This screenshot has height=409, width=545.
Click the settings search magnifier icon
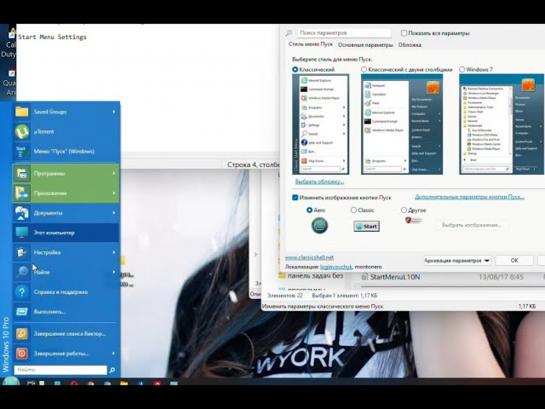289,33
